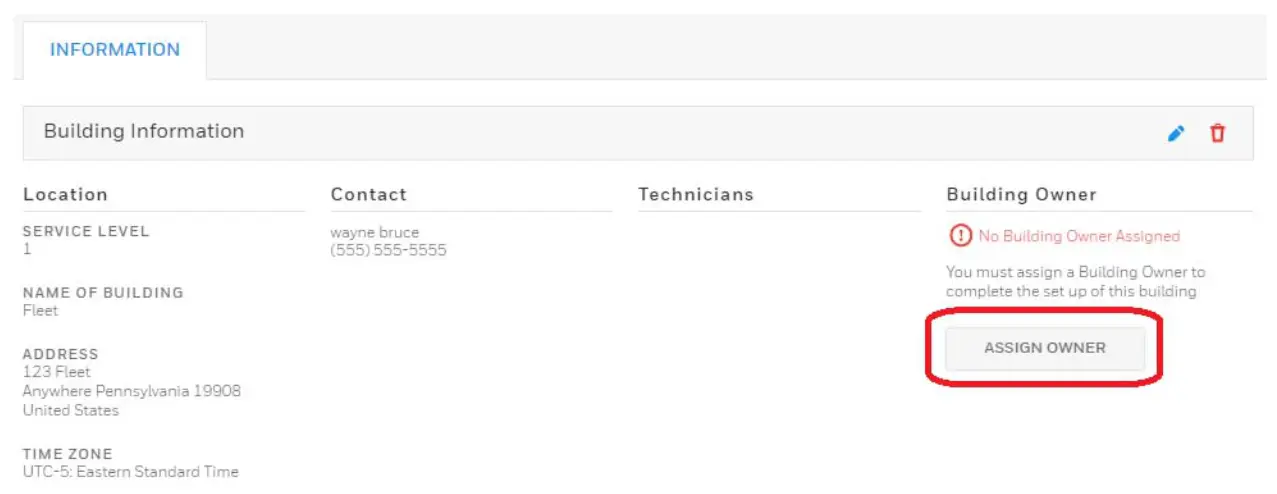
Task: Click the phone number (555) 555-5555
Action: click(x=388, y=250)
